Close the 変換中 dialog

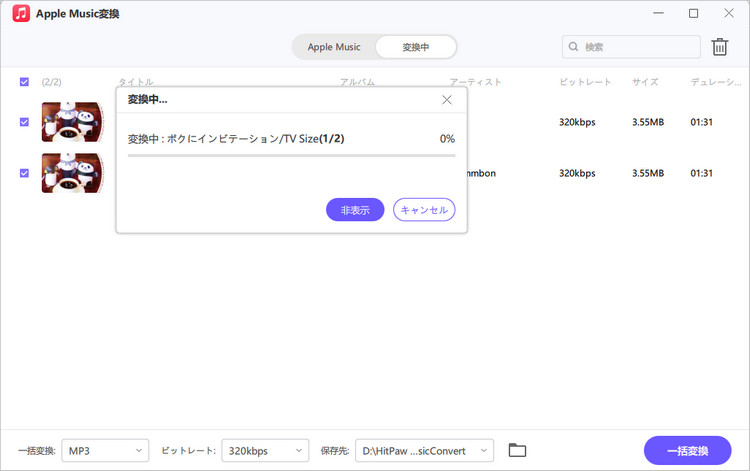click(x=447, y=100)
